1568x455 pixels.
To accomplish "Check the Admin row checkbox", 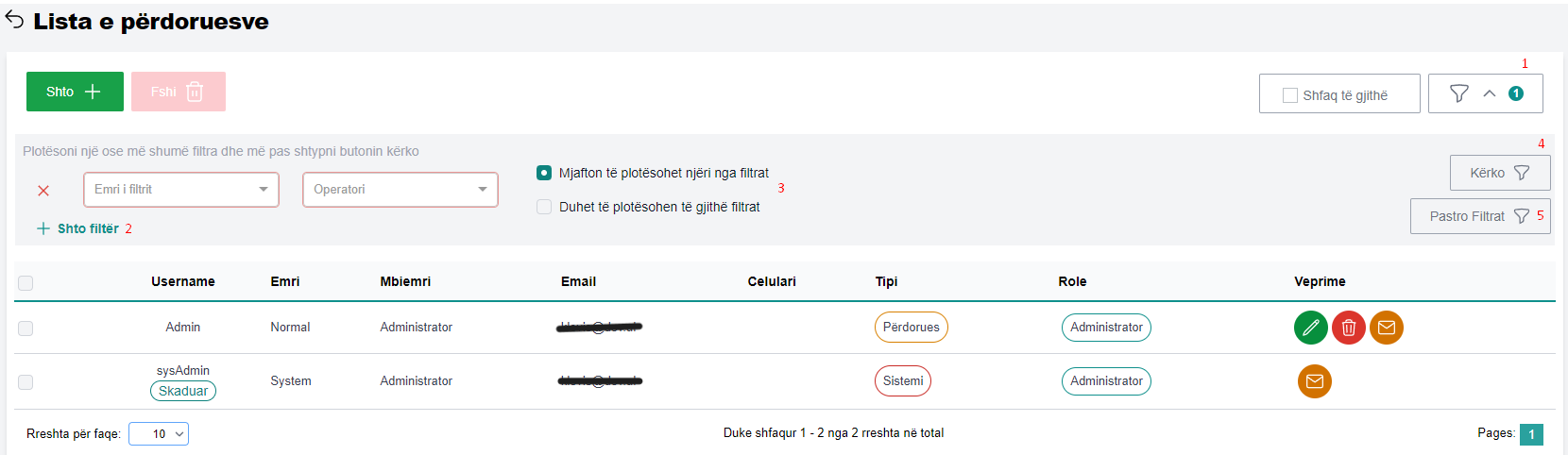I will 26,329.
